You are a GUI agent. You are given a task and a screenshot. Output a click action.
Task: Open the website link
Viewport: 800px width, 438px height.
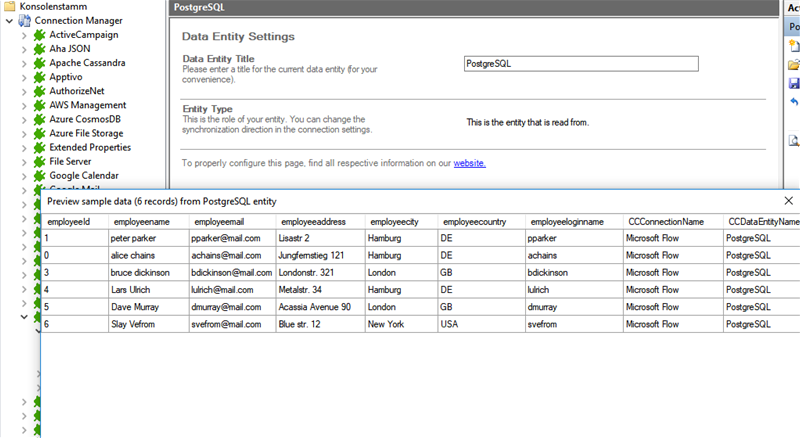(x=469, y=162)
